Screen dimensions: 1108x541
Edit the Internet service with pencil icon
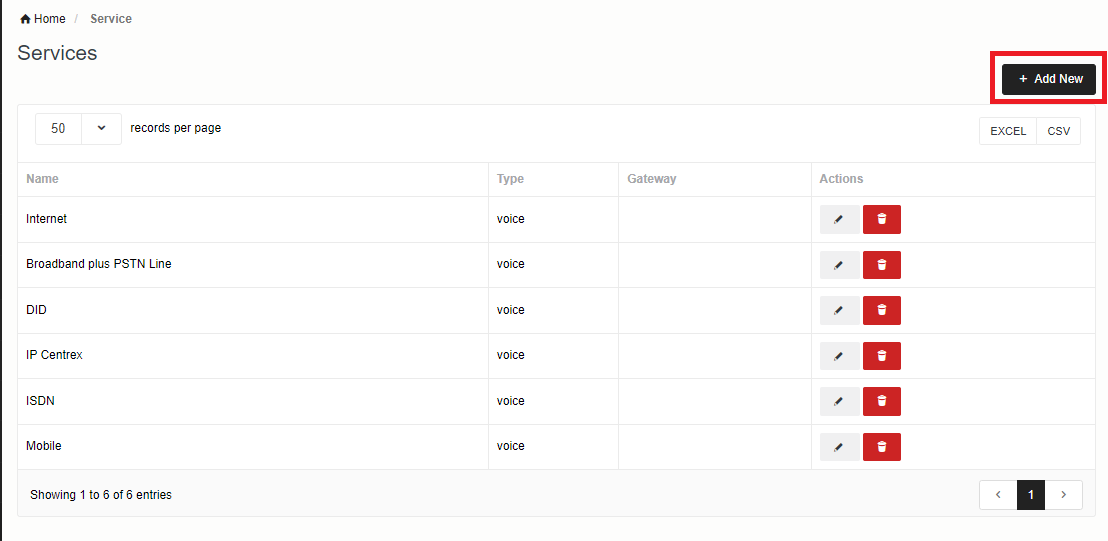pos(839,220)
